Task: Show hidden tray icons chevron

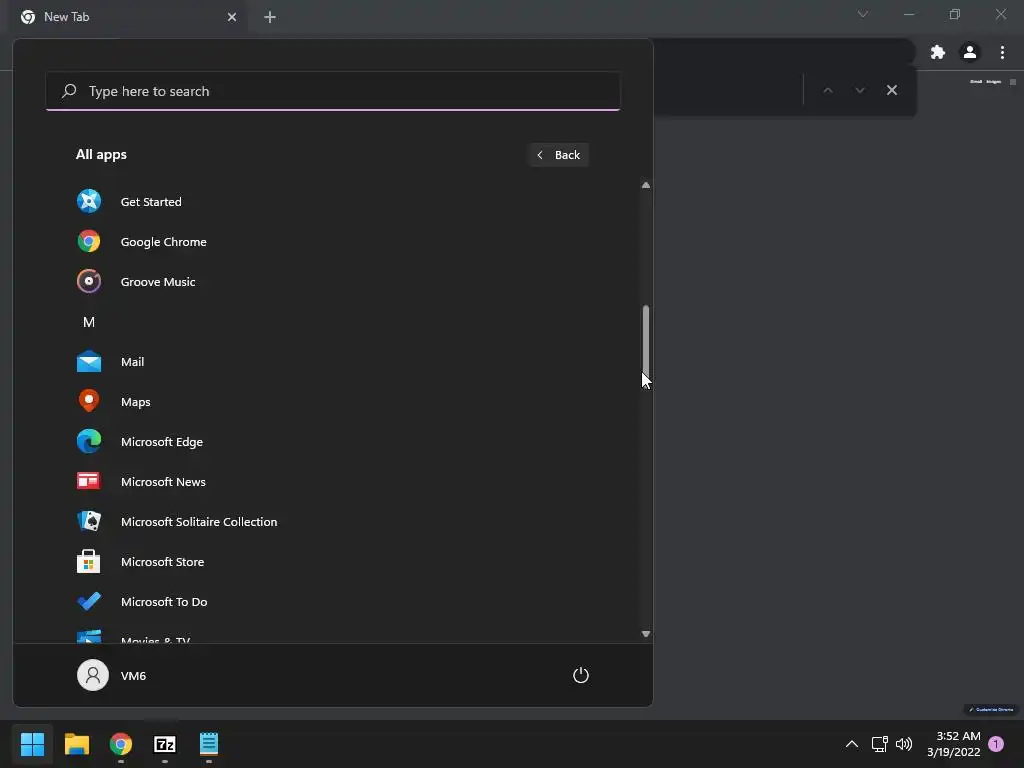Action: coord(852,744)
